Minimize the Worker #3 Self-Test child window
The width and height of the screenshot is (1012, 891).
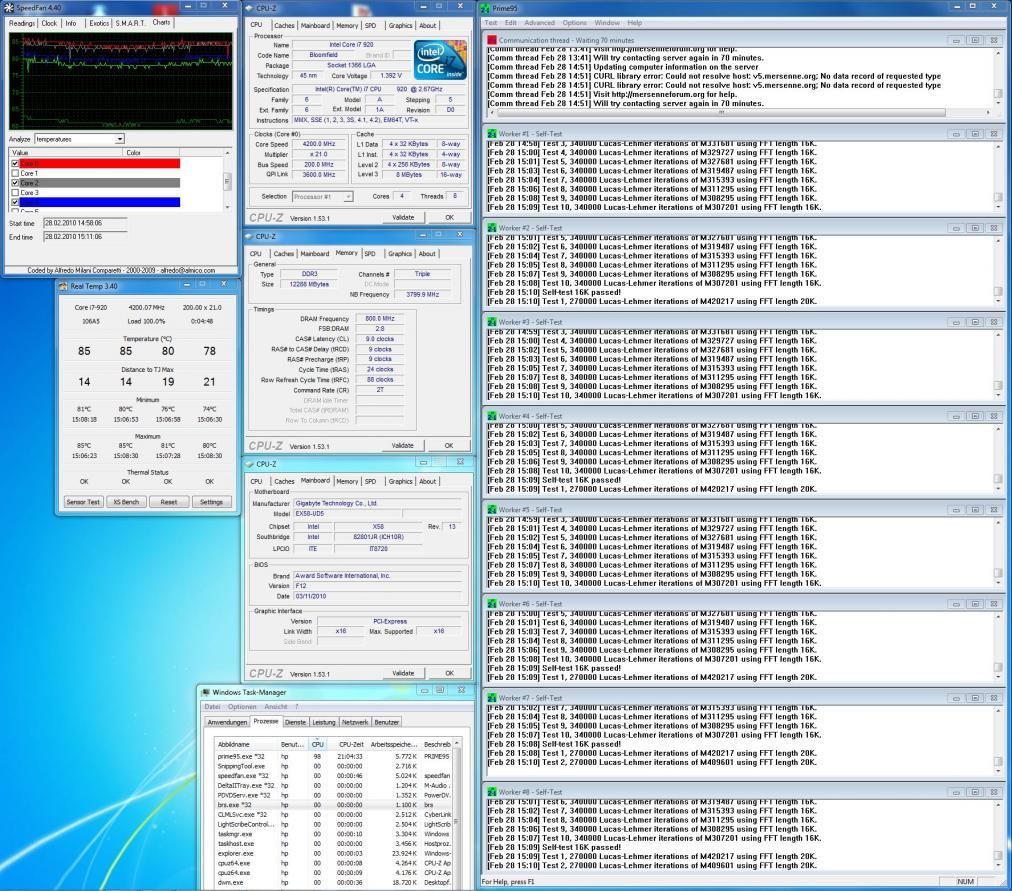(x=956, y=322)
